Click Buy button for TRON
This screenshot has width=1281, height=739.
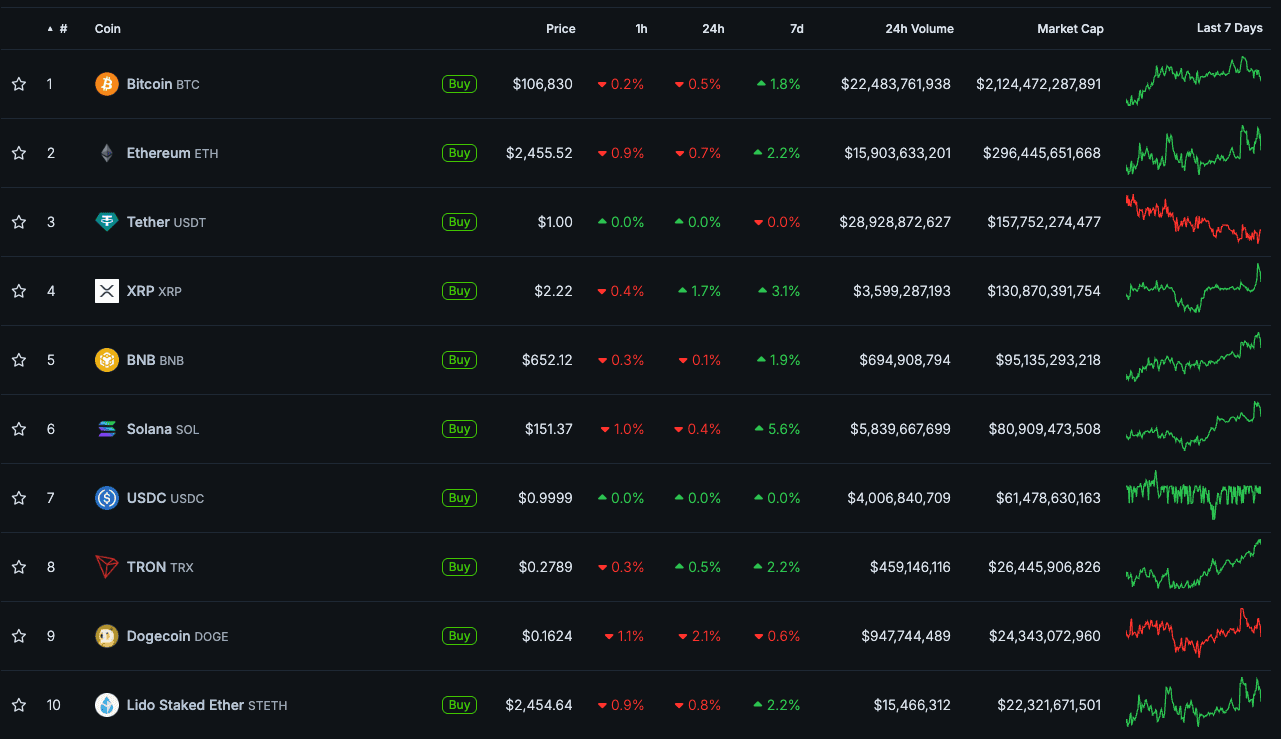point(460,567)
